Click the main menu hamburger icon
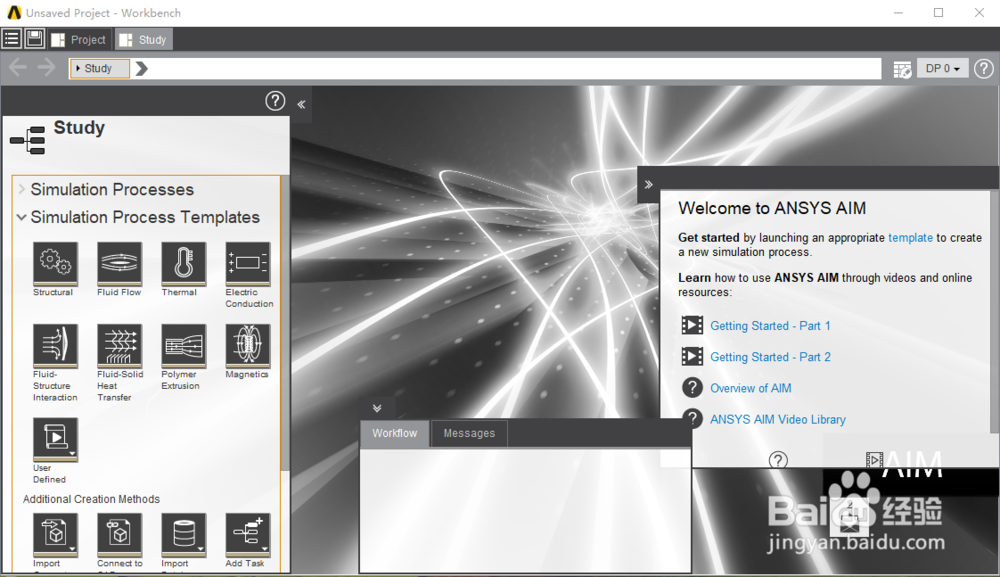1000x577 pixels. pos(11,39)
